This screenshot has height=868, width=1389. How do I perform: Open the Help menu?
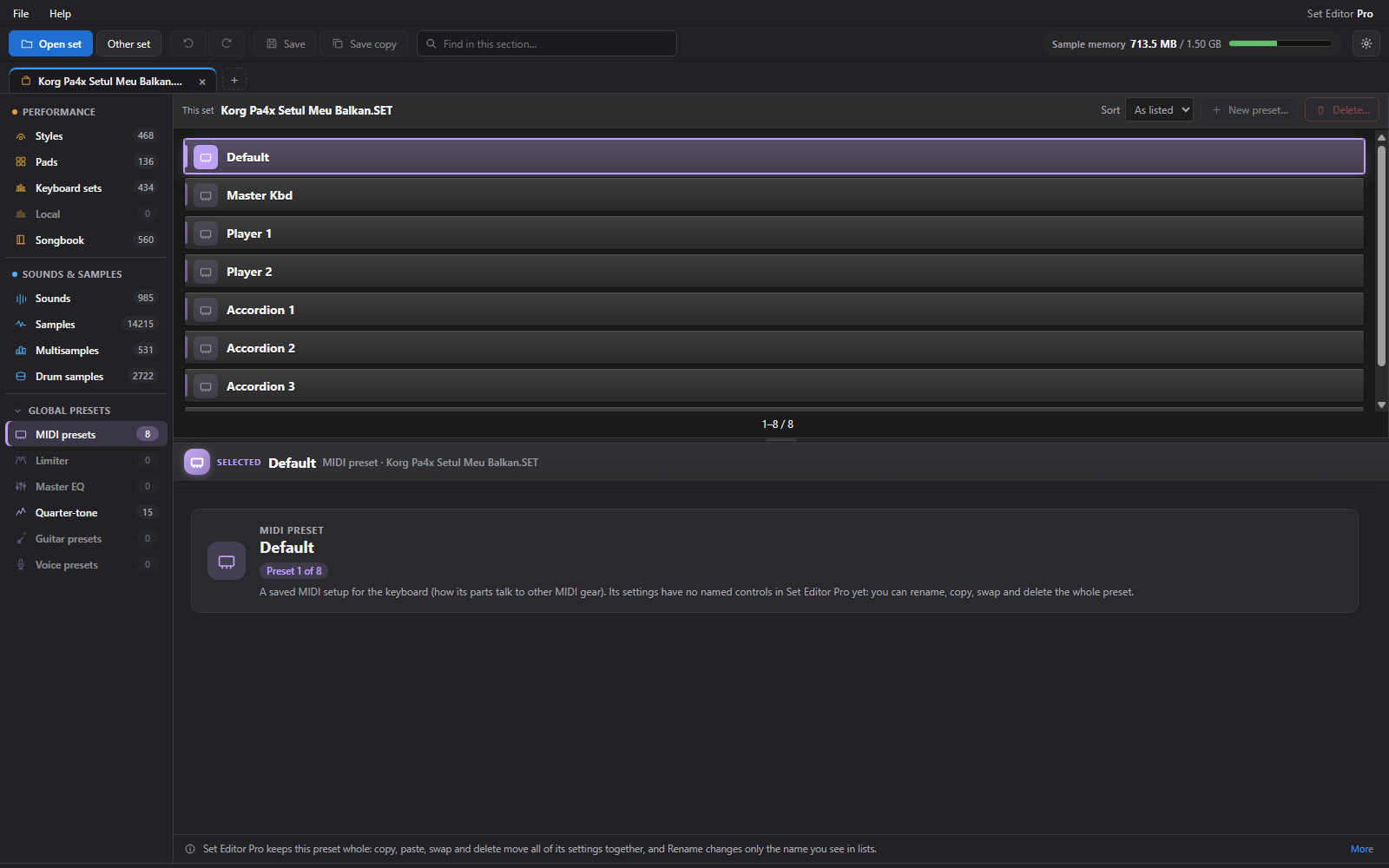(x=60, y=14)
